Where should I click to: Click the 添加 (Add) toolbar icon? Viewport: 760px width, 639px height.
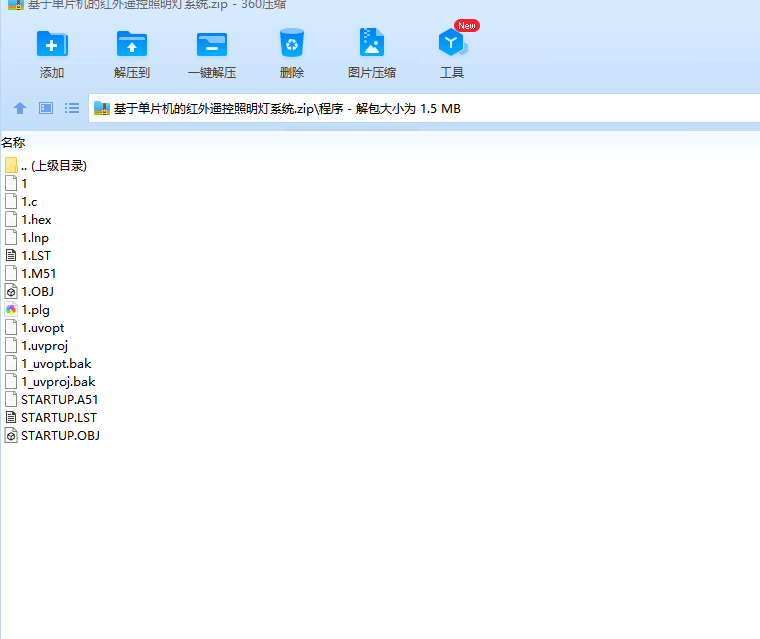click(52, 45)
